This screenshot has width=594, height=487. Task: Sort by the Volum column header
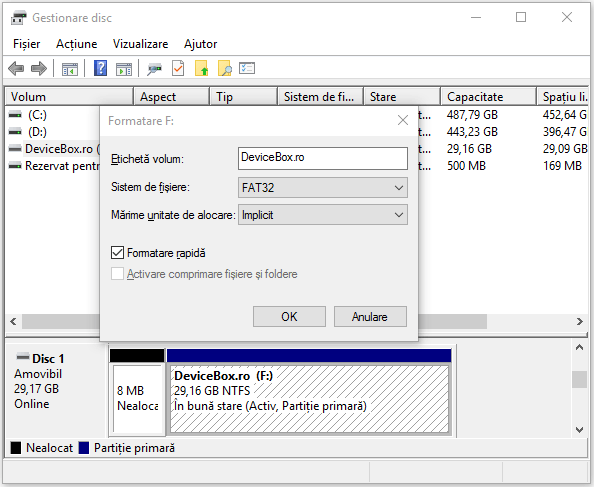[69, 97]
